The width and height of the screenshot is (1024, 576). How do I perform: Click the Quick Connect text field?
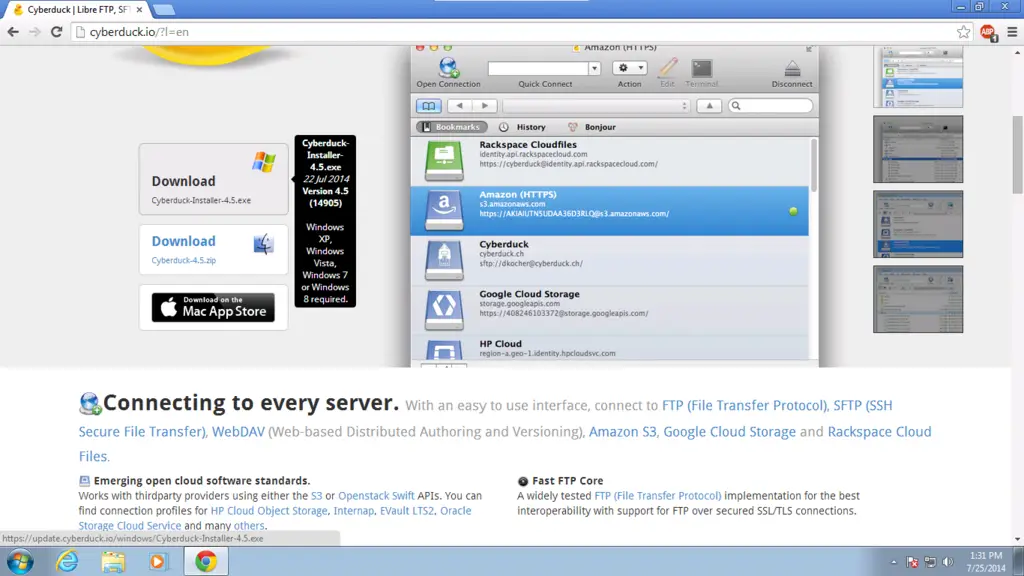click(538, 69)
